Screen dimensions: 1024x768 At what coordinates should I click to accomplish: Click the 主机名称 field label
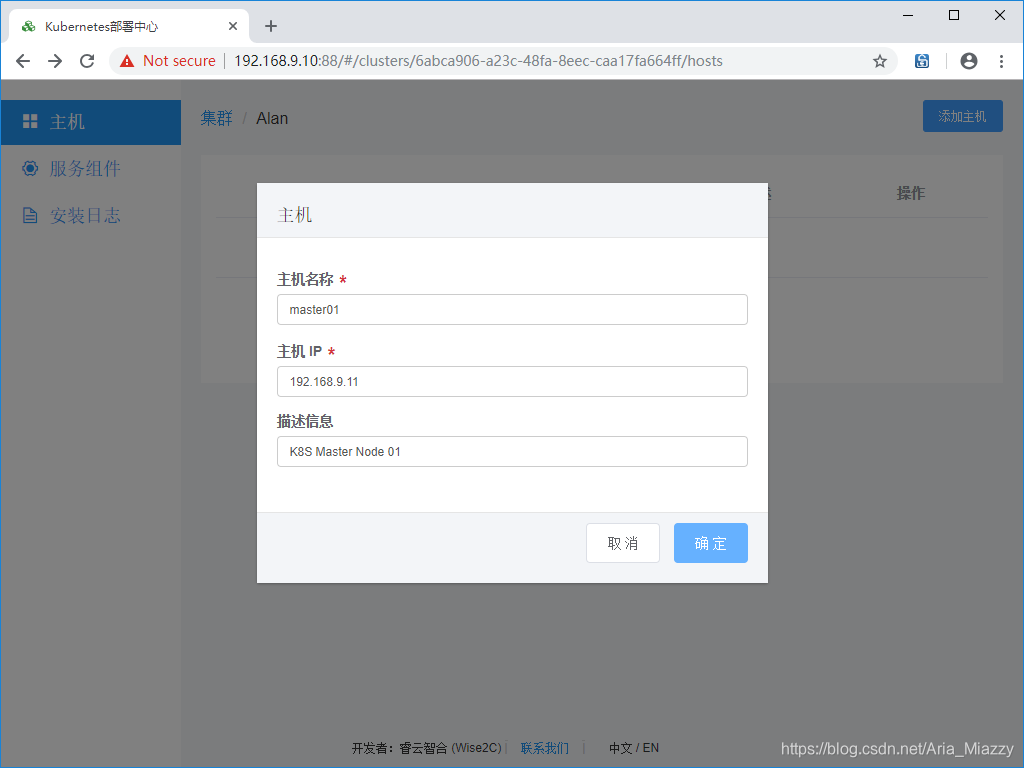(306, 280)
